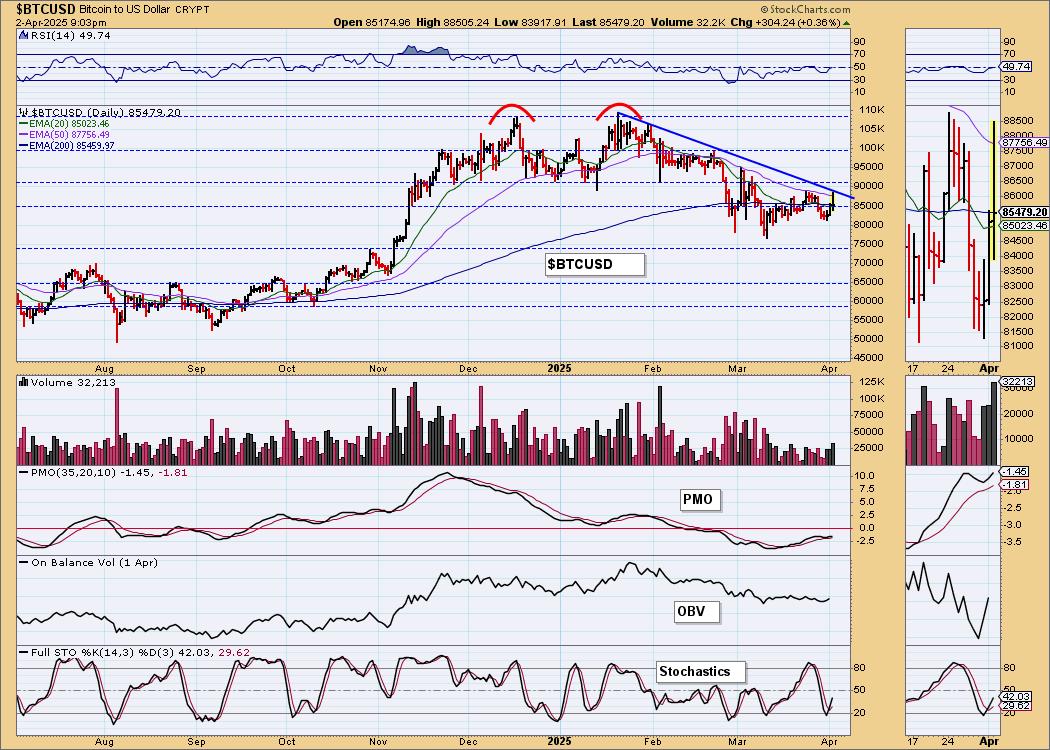Click the '$BTCUSD (Daily) 85479.20' legend entry
This screenshot has height=750, width=1050.
click(105, 112)
